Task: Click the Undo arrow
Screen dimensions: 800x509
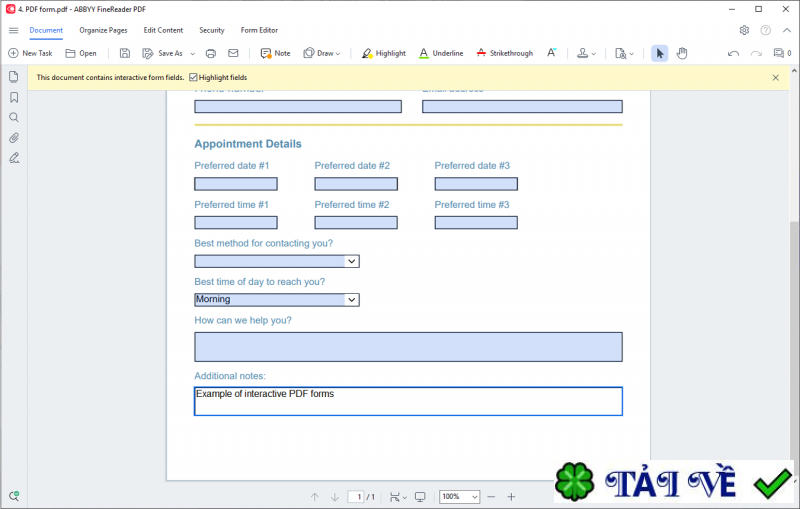Action: pos(733,53)
